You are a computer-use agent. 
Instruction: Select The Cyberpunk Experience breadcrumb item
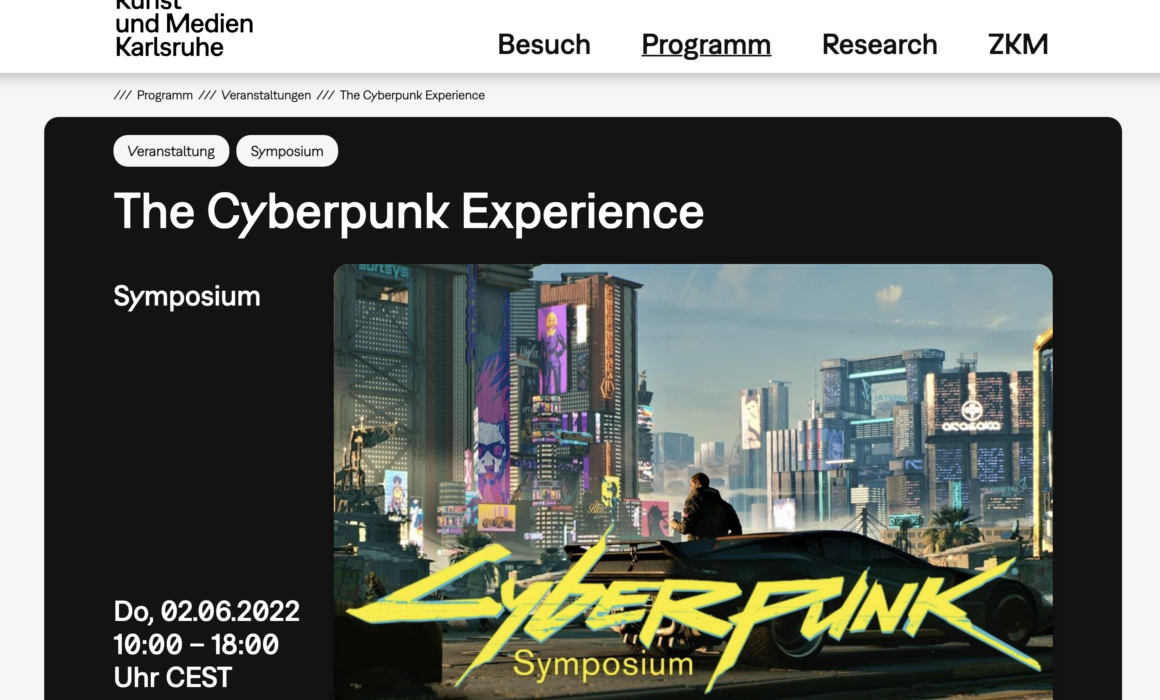click(x=412, y=95)
